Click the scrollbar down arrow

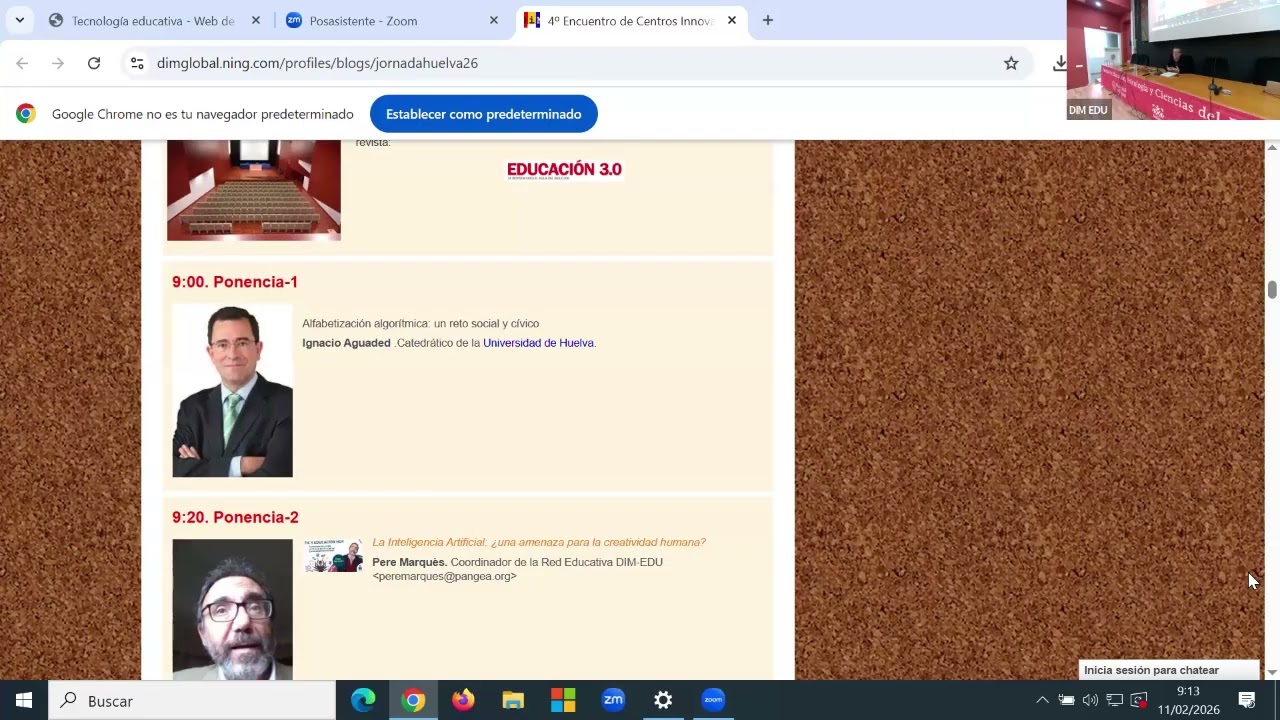click(1272, 673)
